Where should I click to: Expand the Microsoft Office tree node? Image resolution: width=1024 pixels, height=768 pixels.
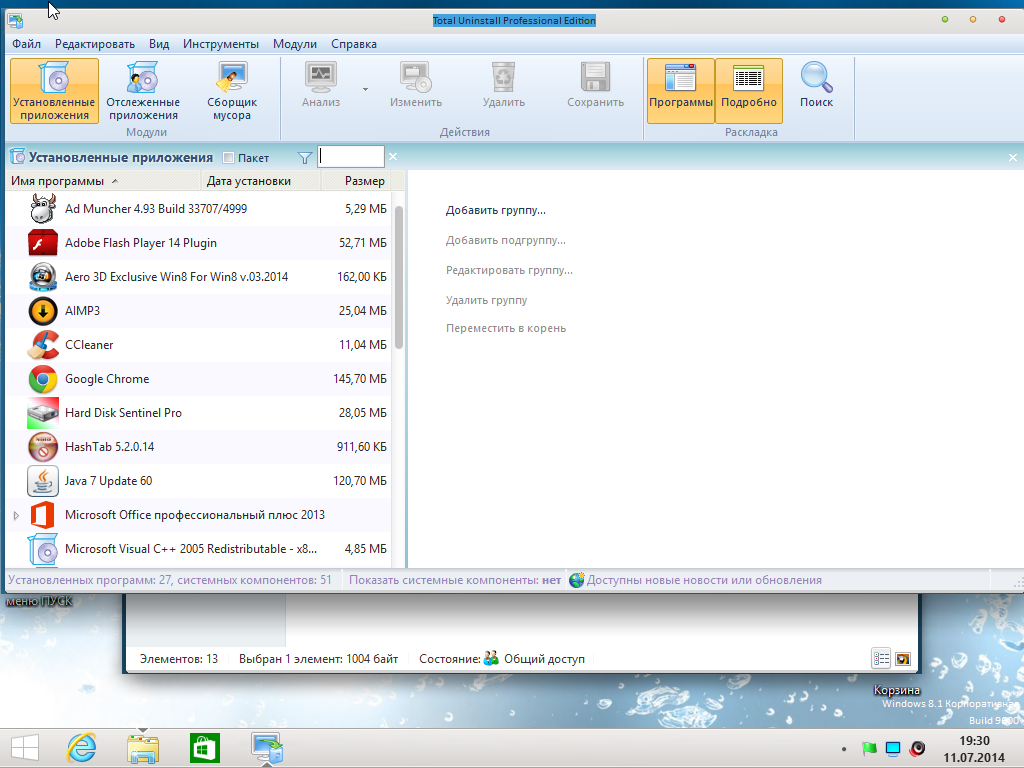point(16,515)
